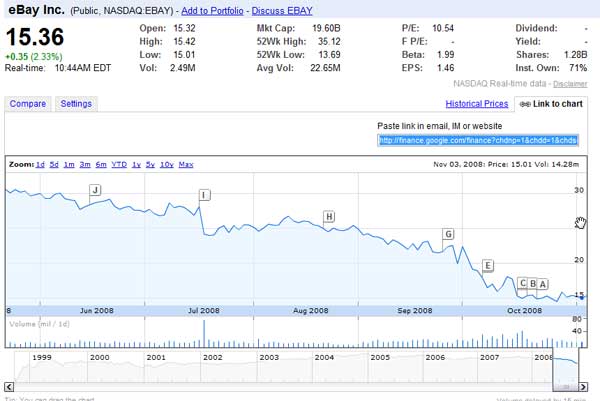Click the timeline range slider handle
600x401 pixels.
pos(566,387)
